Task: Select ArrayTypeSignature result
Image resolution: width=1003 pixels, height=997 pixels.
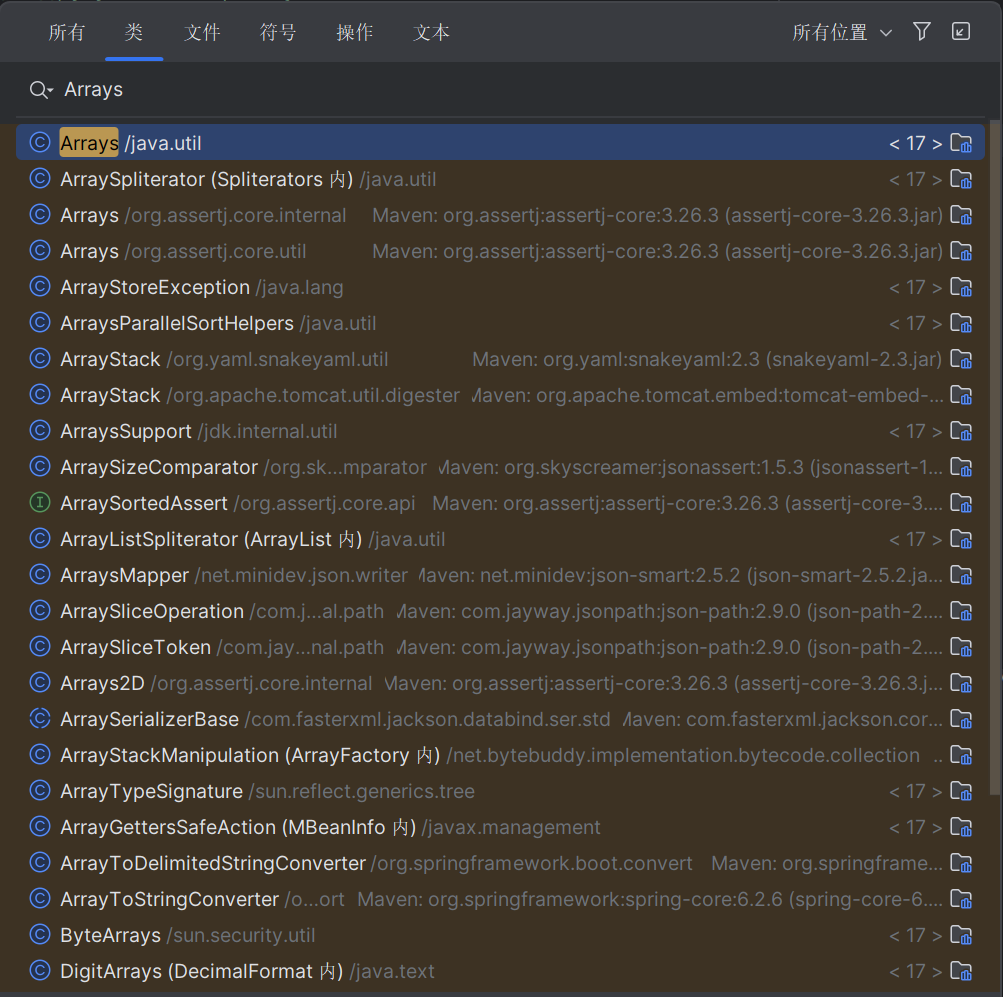Action: (500, 791)
